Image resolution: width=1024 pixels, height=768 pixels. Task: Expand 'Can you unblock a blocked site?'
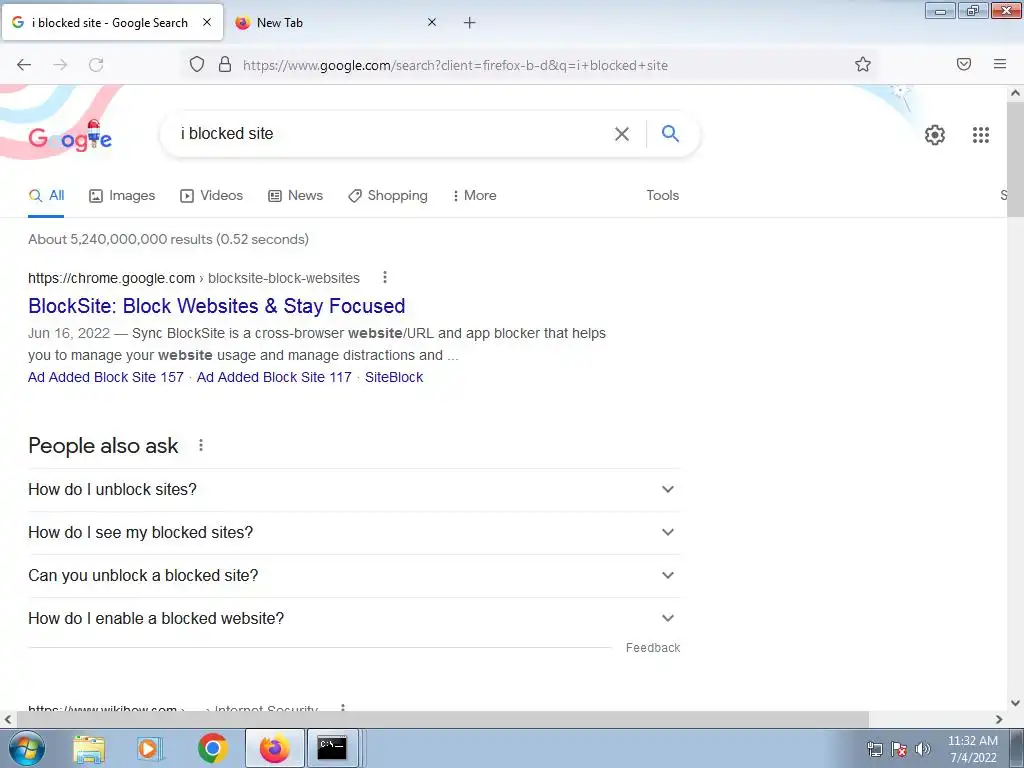(354, 576)
